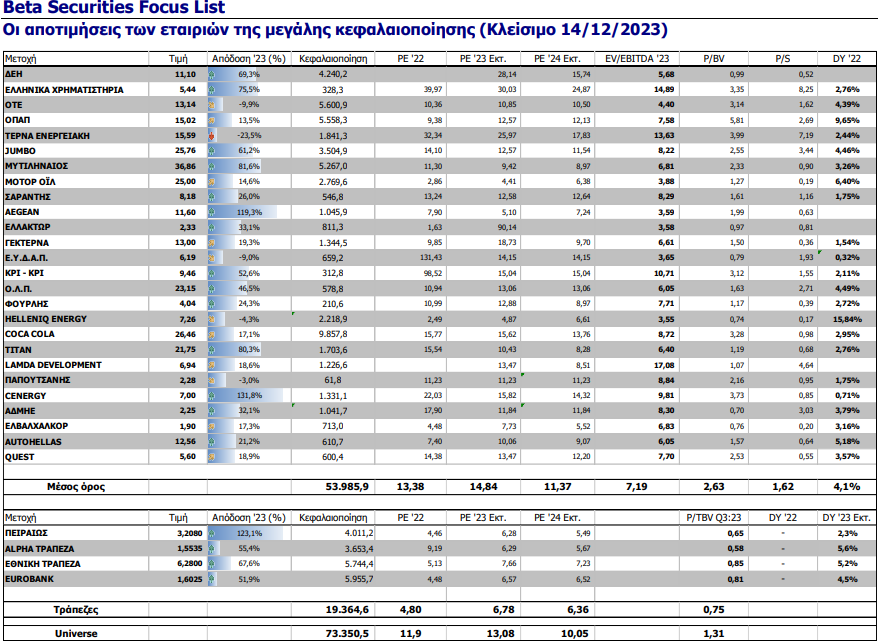878x641 pixels.
Task: Click the green arrow icon in CENERGY row
Action: tap(211, 396)
